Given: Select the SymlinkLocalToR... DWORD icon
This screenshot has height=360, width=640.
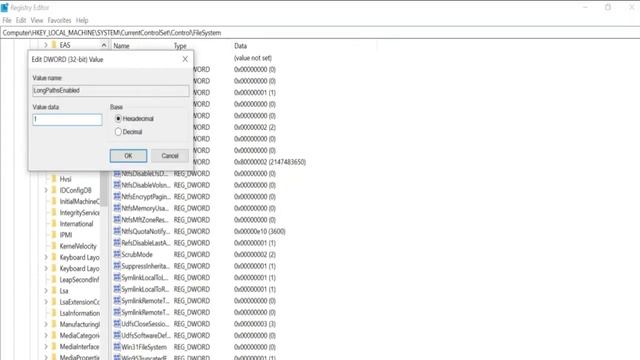Looking at the screenshot, I should (x=117, y=289).
